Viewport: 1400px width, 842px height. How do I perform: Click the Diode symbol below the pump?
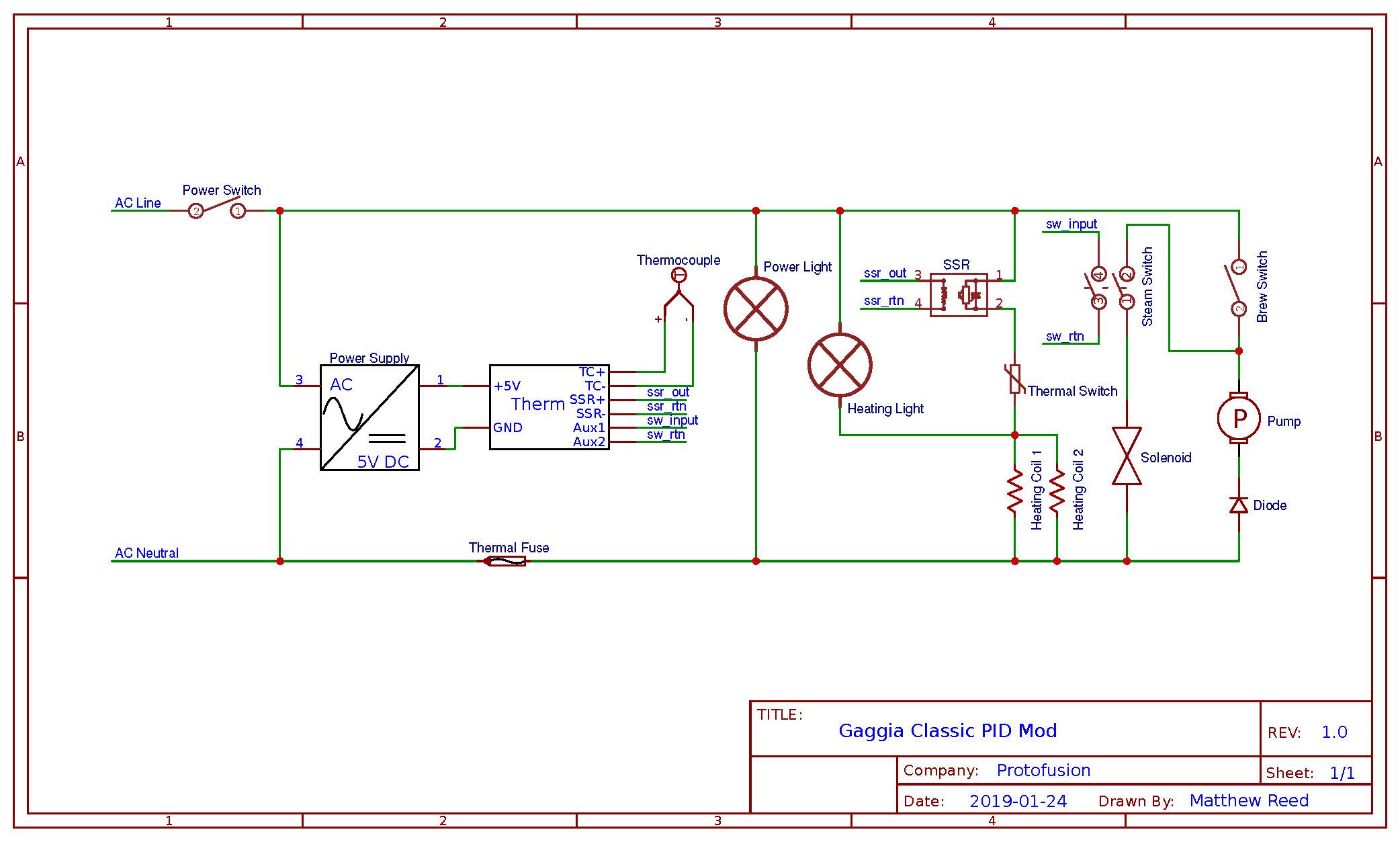(x=1239, y=505)
